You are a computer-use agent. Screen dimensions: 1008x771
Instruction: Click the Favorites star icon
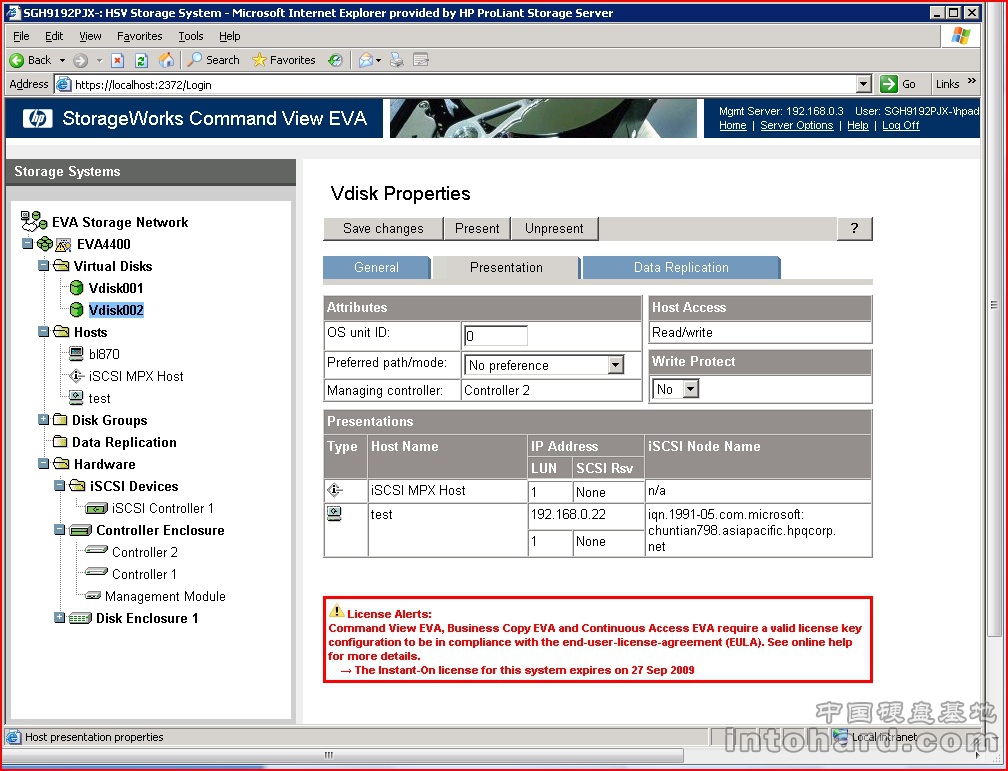pos(259,60)
